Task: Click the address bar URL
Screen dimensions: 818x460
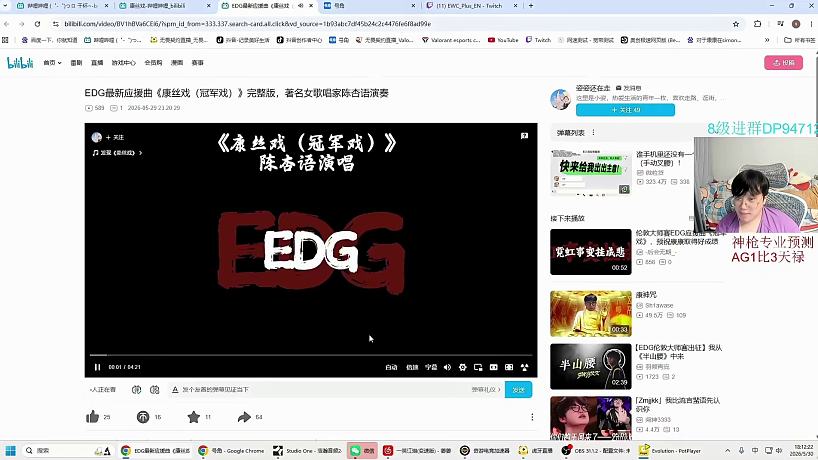Action: 248,24
